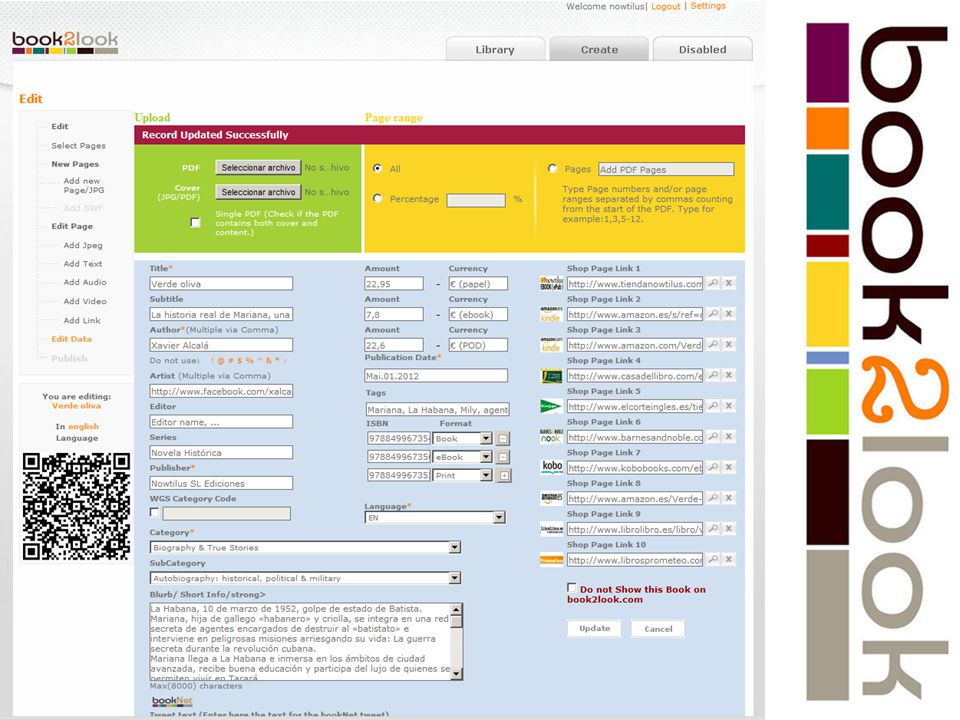The height and width of the screenshot is (720, 960).
Task: Open Select Pages in the sidebar
Action: pyautogui.click(x=78, y=146)
